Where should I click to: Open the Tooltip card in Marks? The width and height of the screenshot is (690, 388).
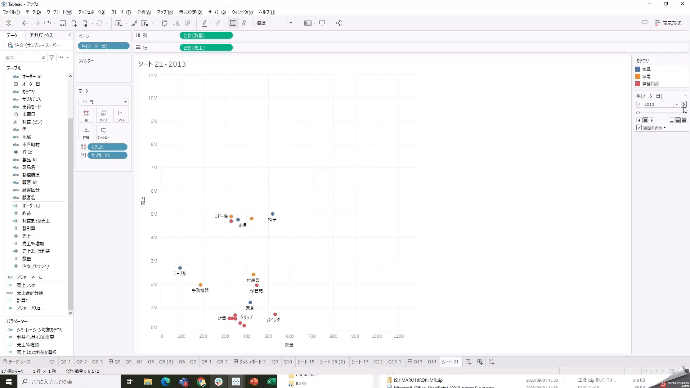(x=103, y=132)
